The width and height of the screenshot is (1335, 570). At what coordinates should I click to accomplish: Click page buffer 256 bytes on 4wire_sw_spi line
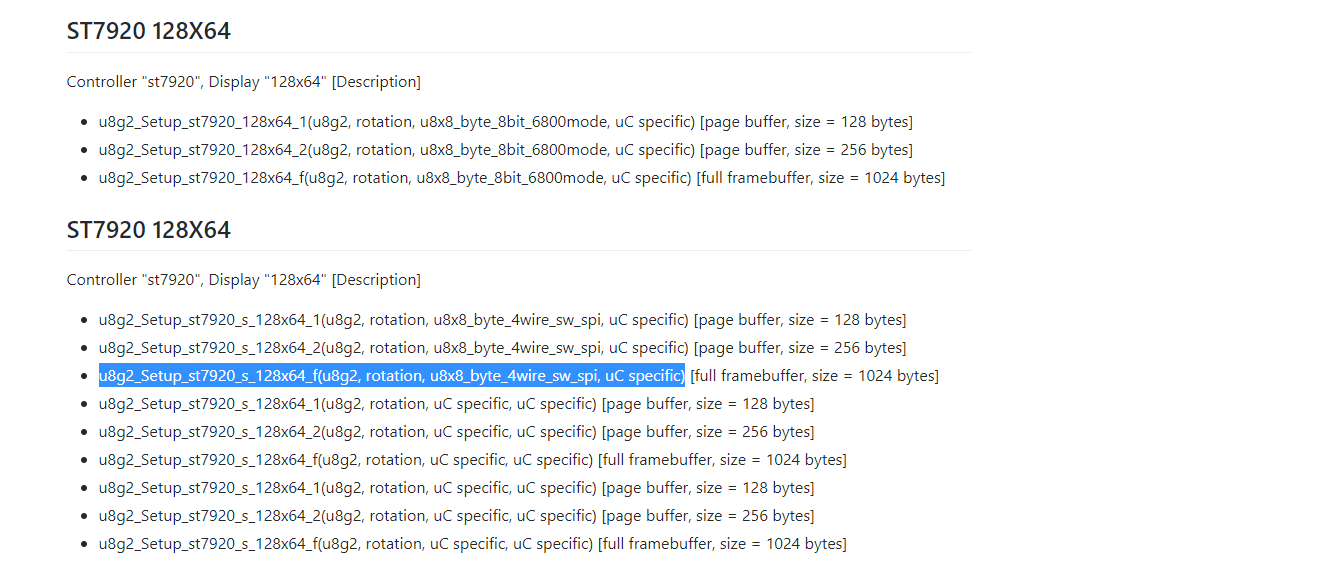click(800, 348)
